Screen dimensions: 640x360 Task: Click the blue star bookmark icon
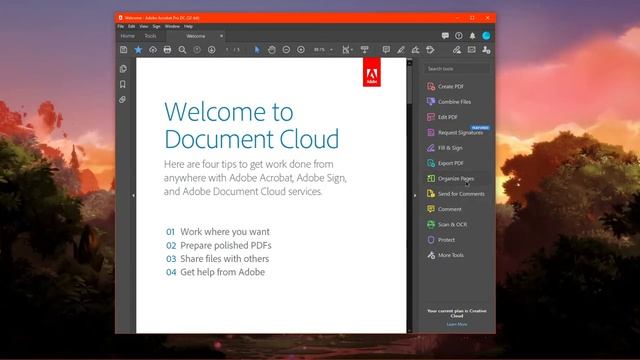[x=138, y=50]
